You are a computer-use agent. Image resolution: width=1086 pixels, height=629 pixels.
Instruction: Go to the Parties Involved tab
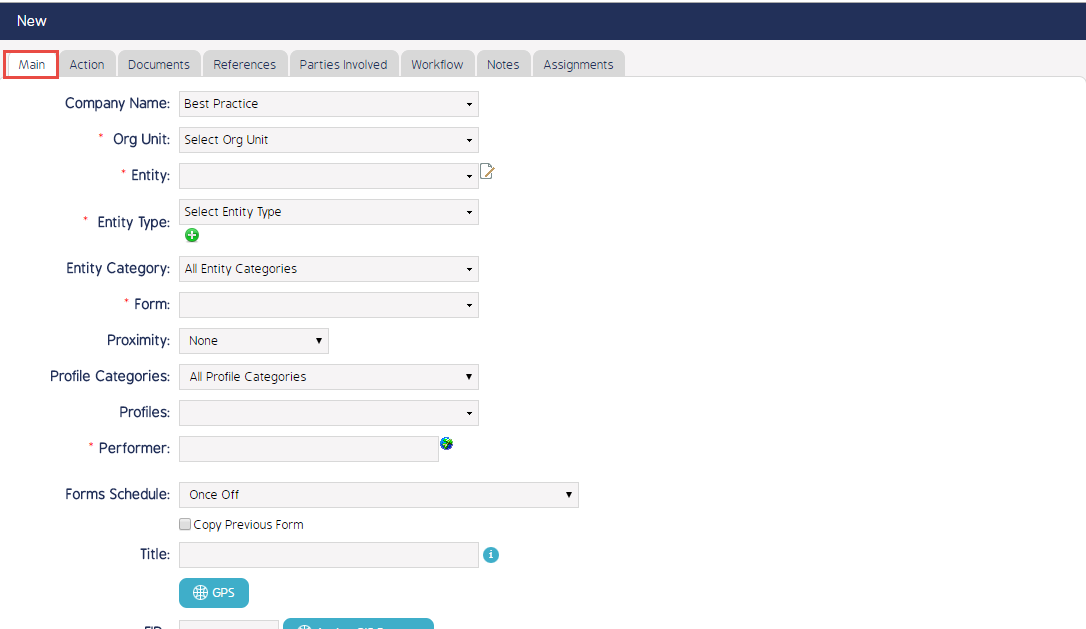[x=343, y=64]
